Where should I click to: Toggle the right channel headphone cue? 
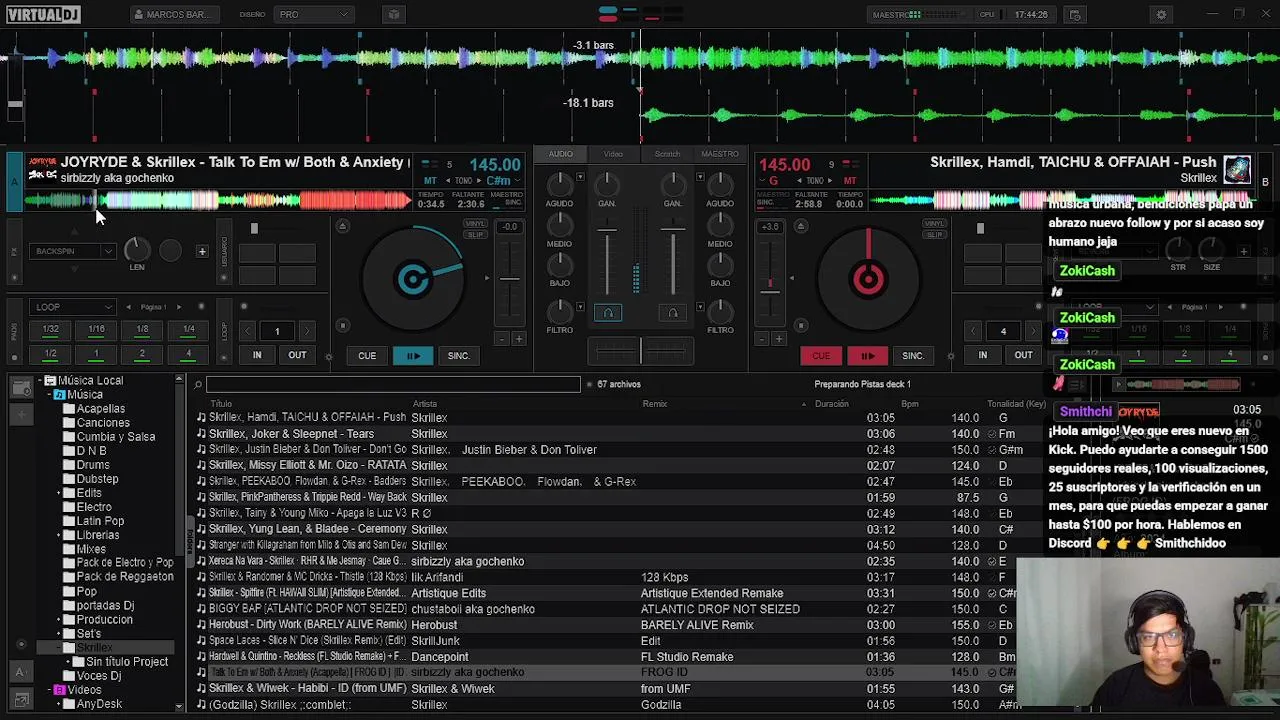pyautogui.click(x=673, y=313)
